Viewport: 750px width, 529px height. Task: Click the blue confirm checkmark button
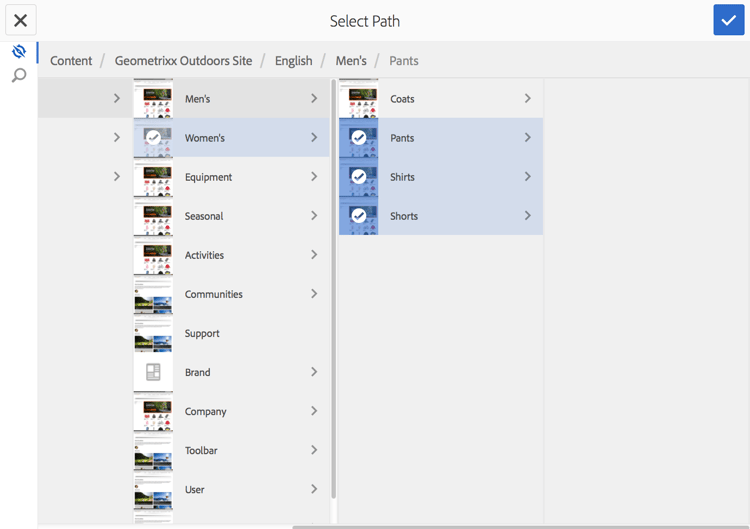coord(728,20)
